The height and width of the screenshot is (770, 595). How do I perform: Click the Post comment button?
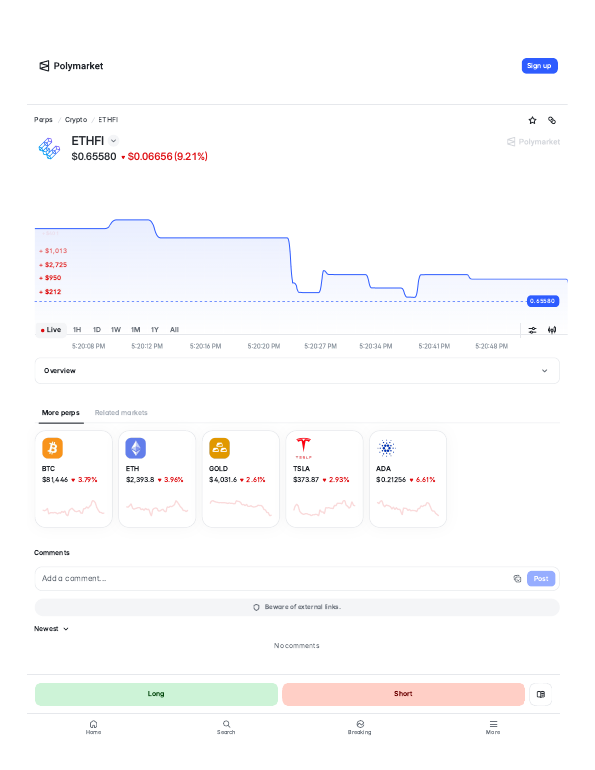click(x=541, y=578)
